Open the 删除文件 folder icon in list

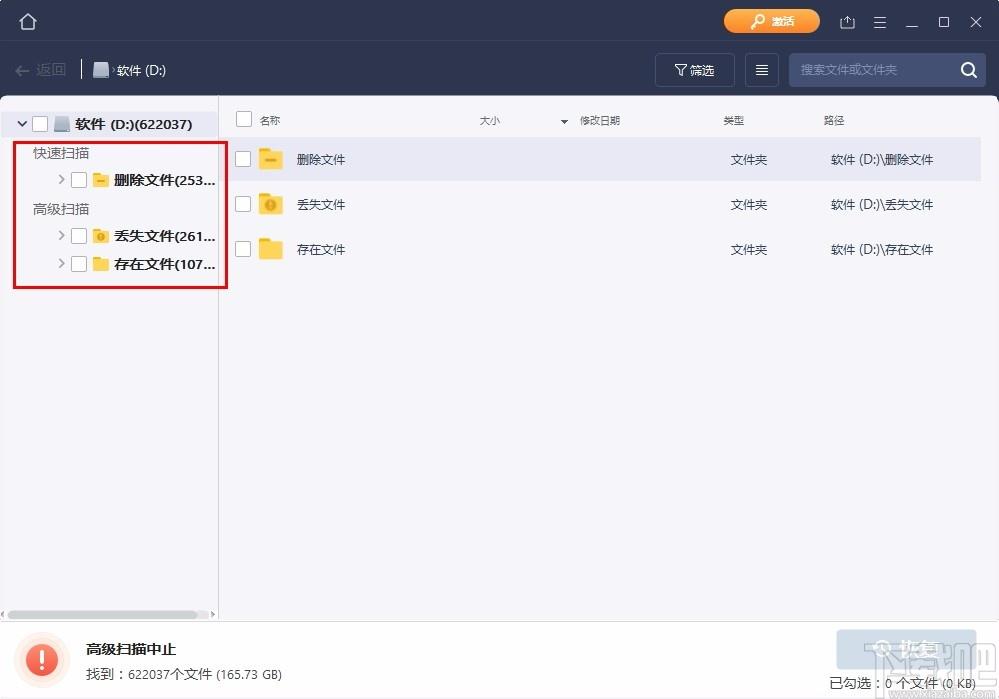point(271,159)
